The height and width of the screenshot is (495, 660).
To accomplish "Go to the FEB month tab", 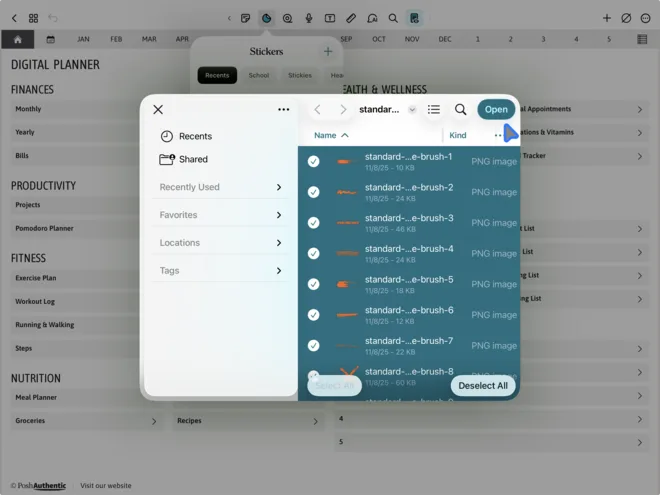I will pyautogui.click(x=116, y=39).
